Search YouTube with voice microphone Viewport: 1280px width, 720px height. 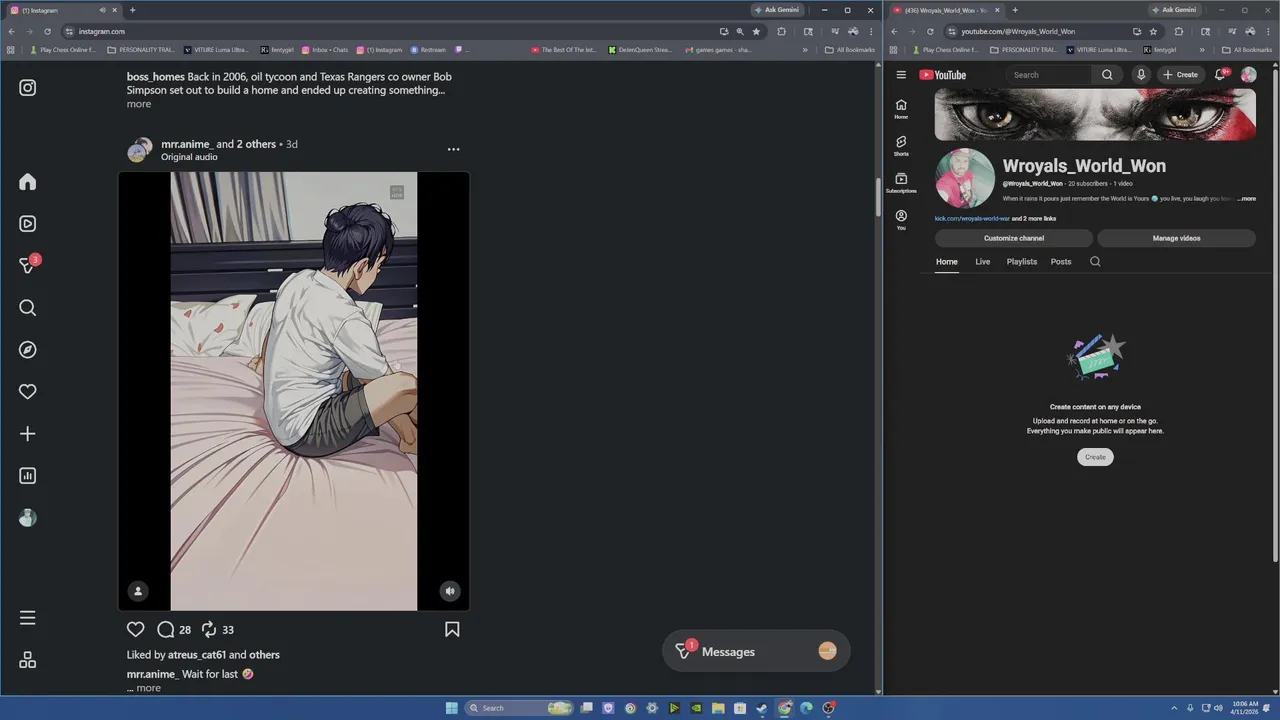point(1141,75)
